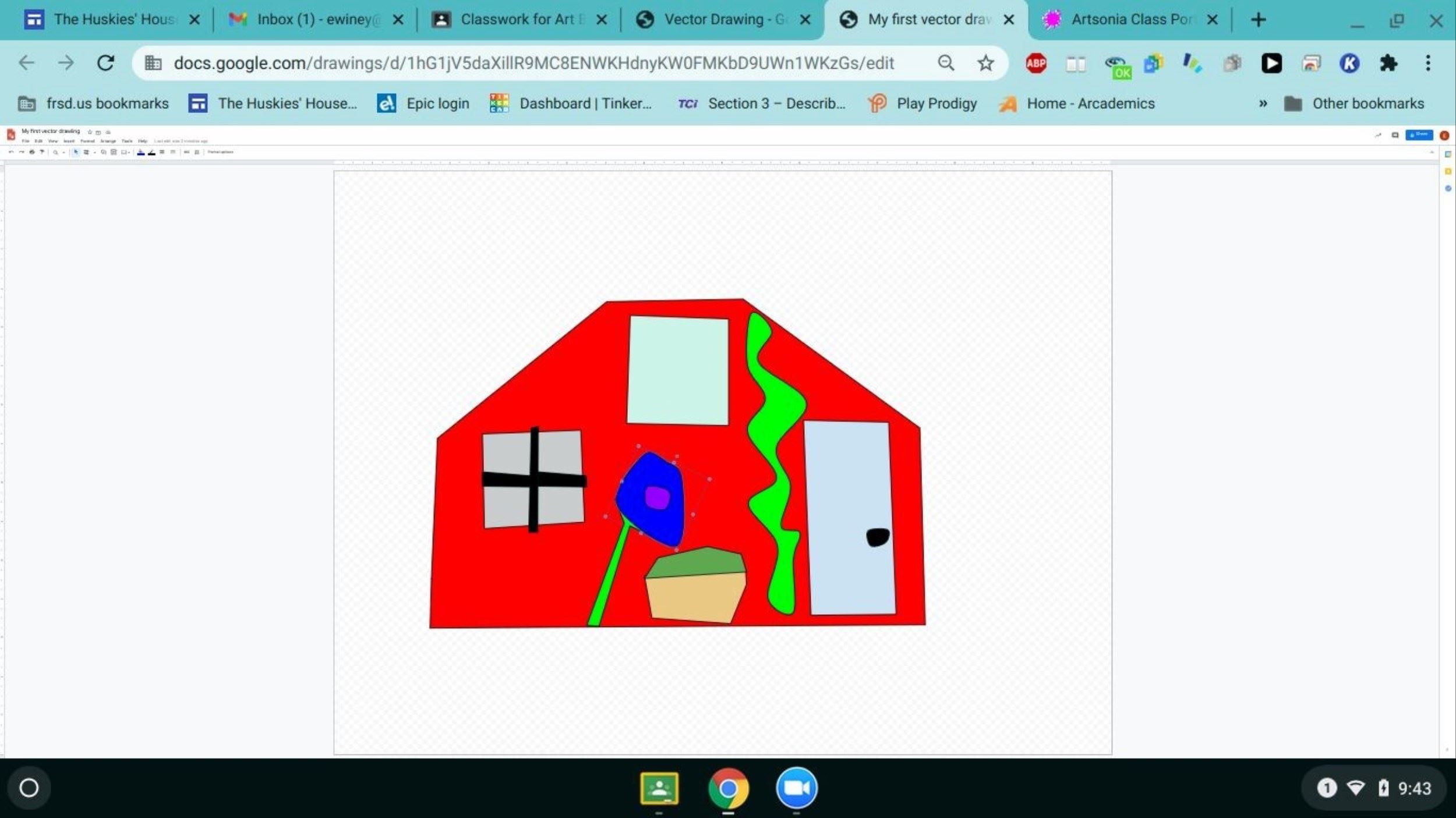Image resolution: width=1456 pixels, height=818 pixels.
Task: Open the ChromeOS launcher circle button
Action: 29,788
